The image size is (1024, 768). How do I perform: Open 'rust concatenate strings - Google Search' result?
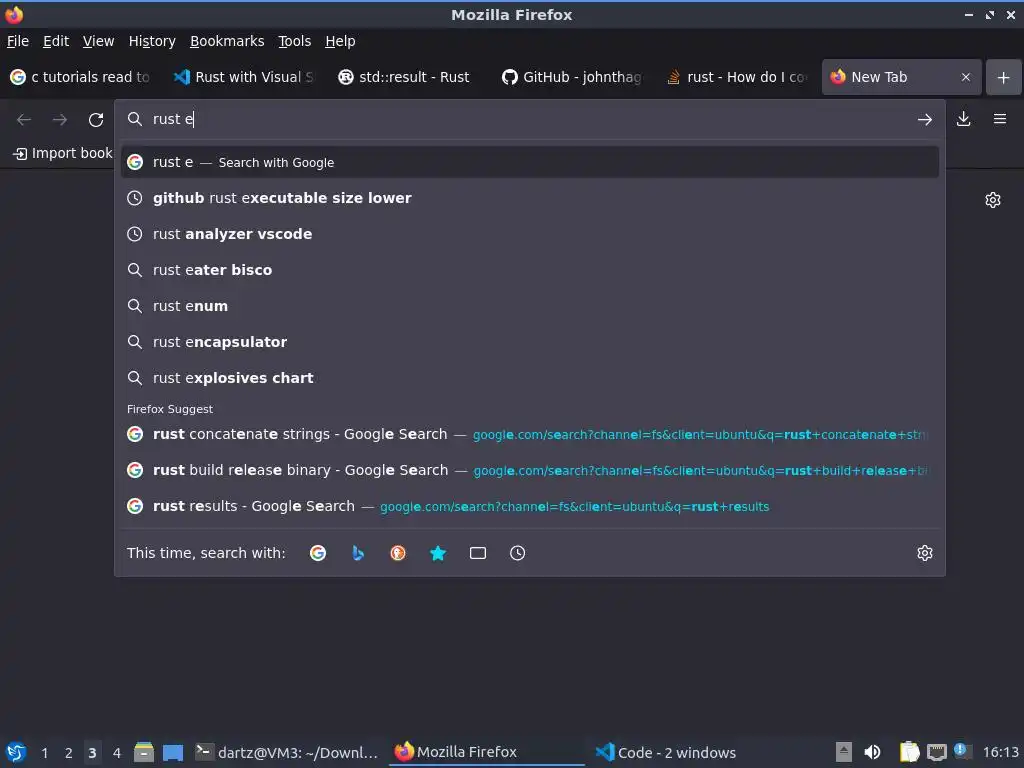530,434
